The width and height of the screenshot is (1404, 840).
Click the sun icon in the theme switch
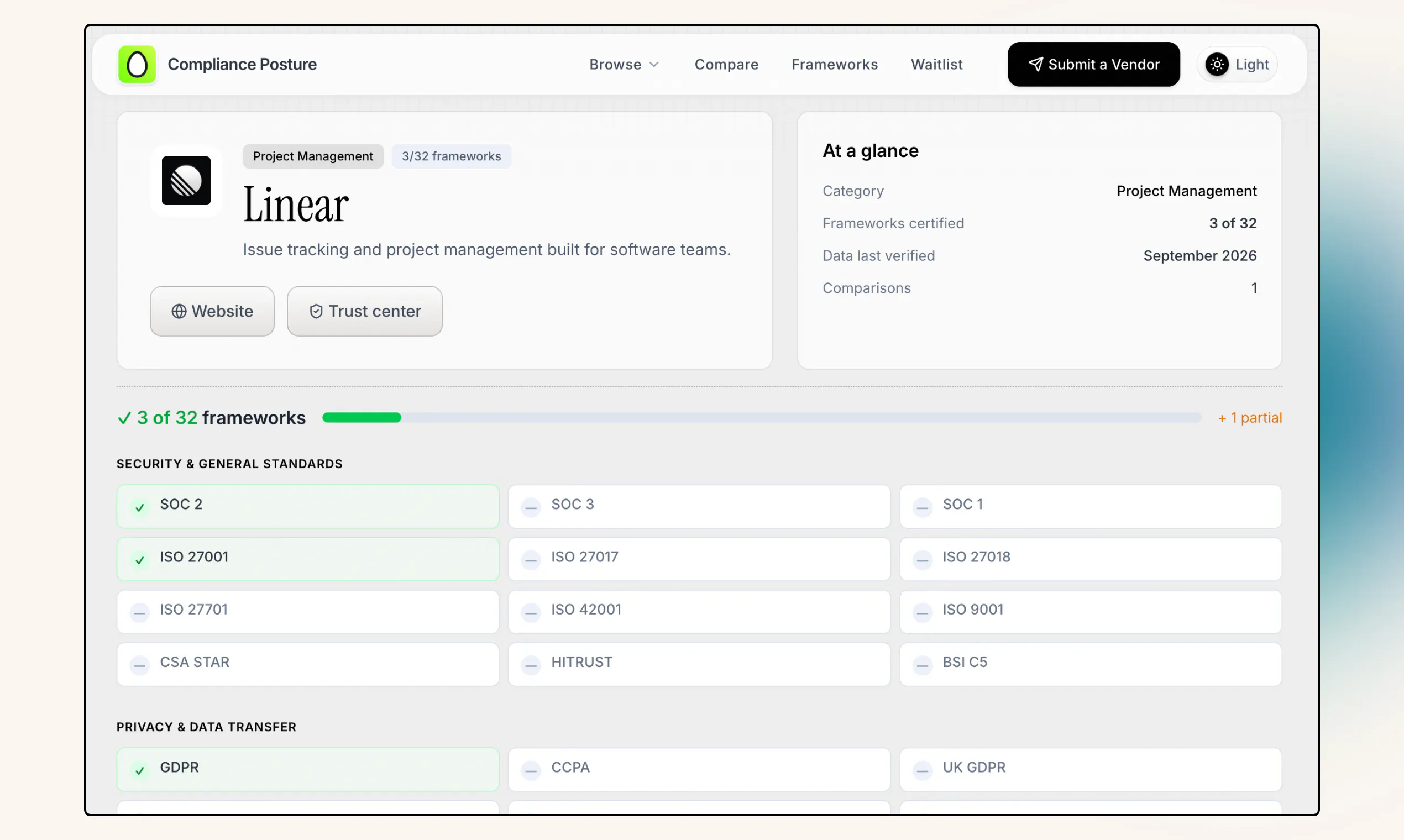click(x=1217, y=65)
